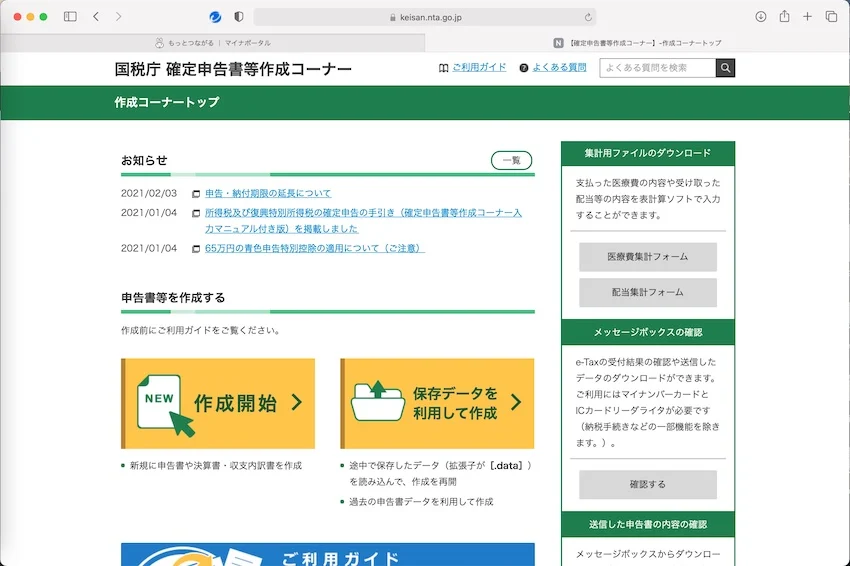Screen dimensions: 850x566
Task: Click the question mark icon beside よくある質問
Action: pos(524,68)
